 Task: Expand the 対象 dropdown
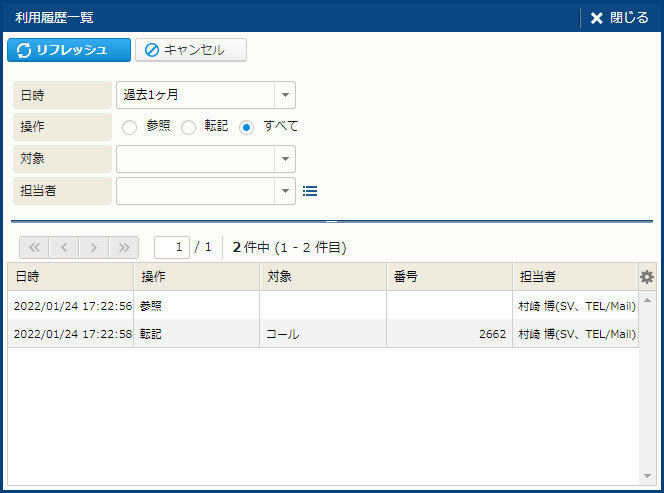click(x=285, y=159)
